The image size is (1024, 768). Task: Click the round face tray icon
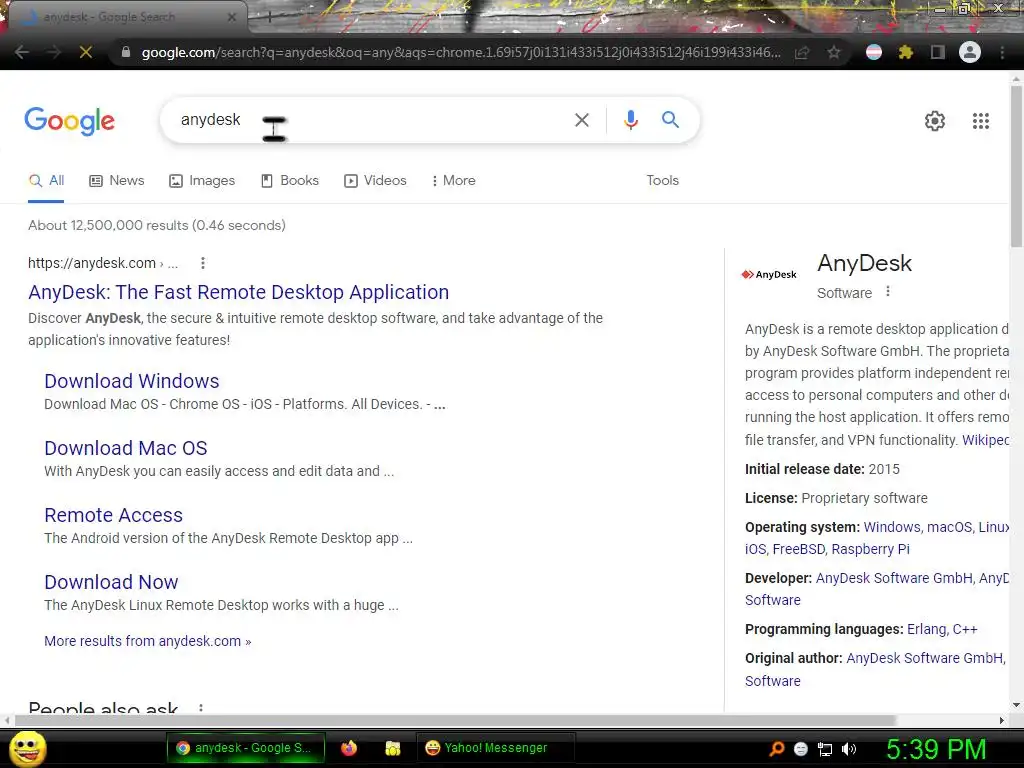click(801, 749)
